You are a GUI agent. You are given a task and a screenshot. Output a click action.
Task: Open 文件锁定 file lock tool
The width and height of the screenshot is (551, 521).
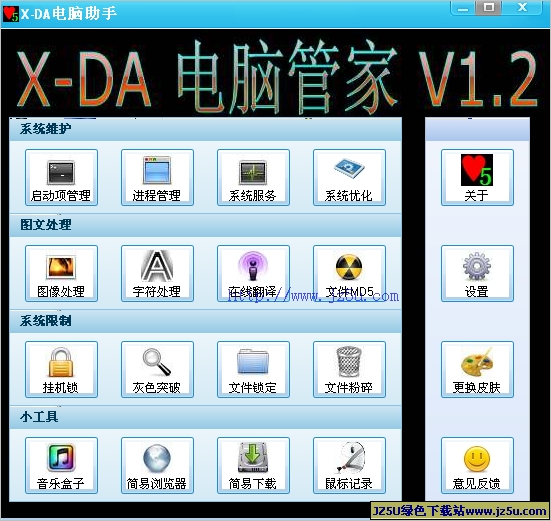[x=253, y=369]
